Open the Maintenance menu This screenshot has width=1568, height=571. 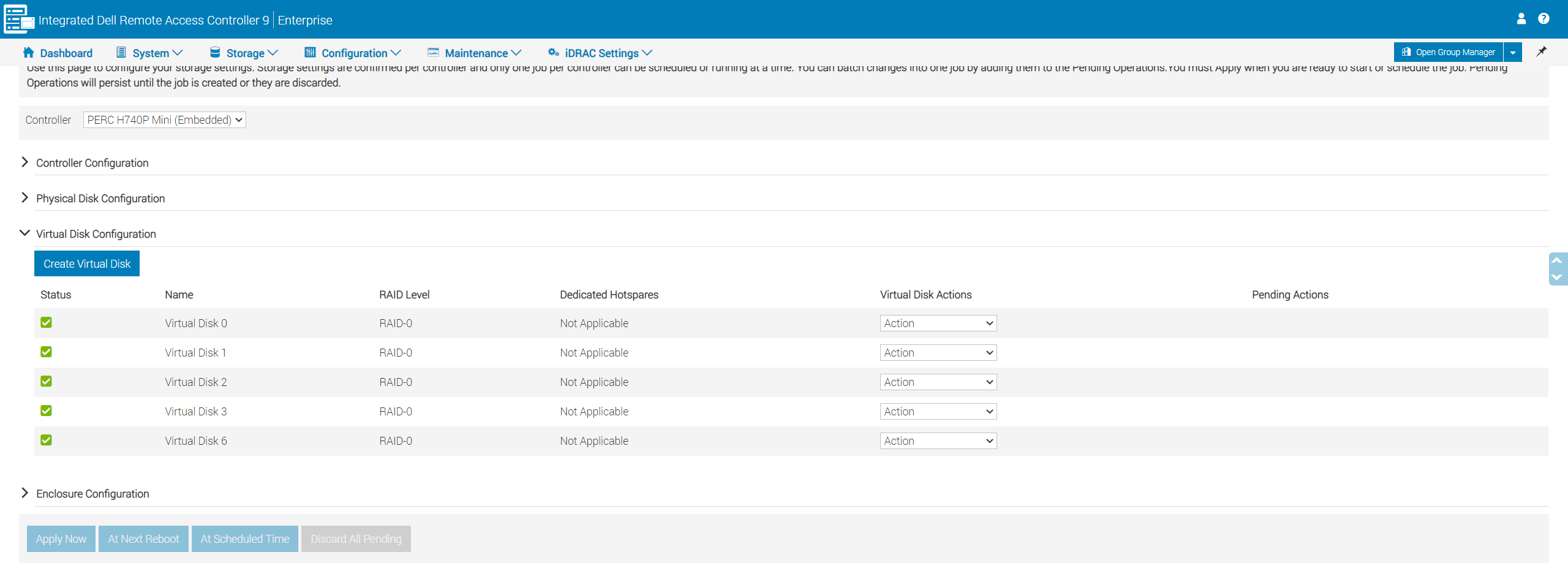point(475,53)
